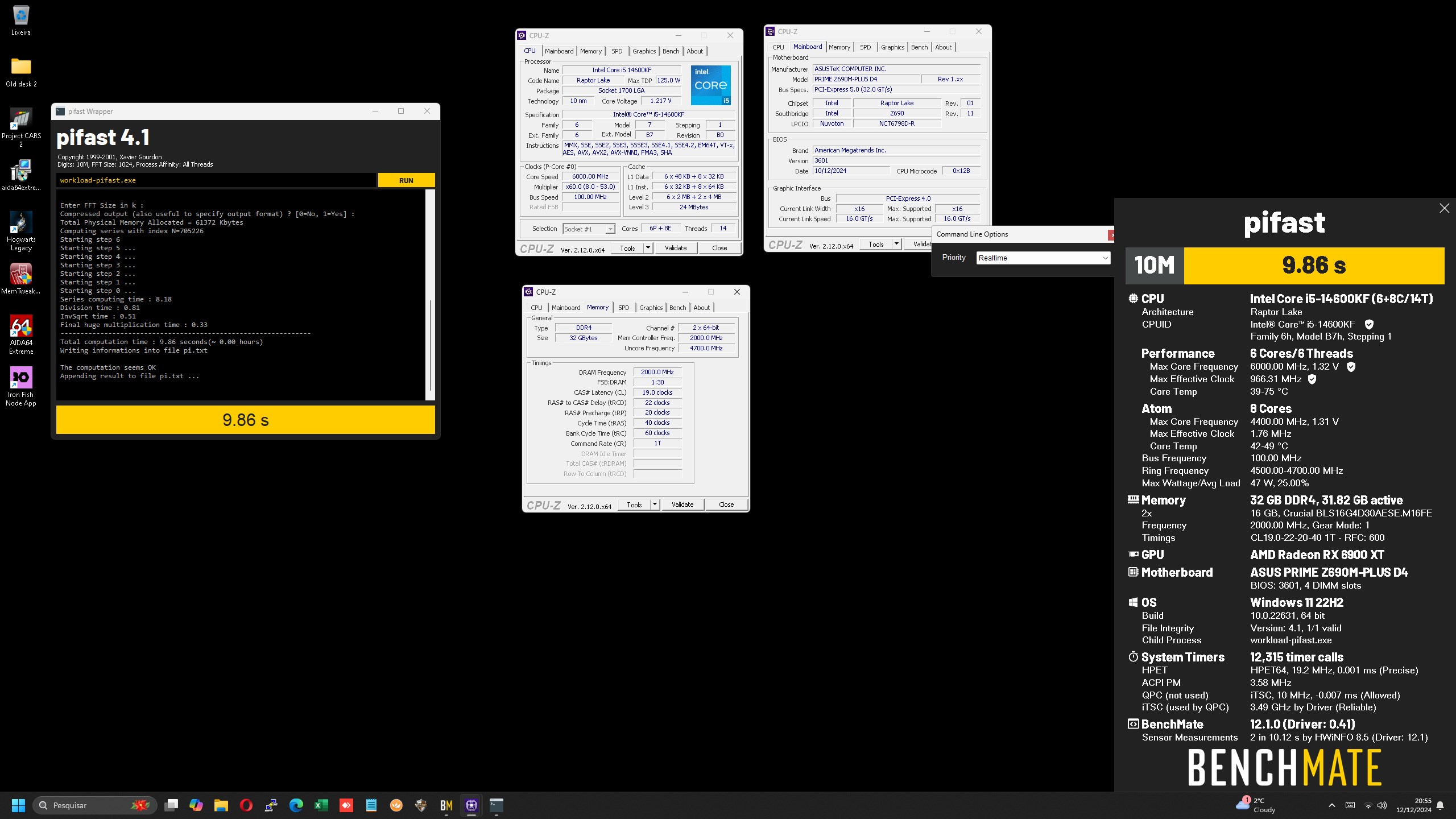Switch to the CPU-Z taskbar icon

471,805
